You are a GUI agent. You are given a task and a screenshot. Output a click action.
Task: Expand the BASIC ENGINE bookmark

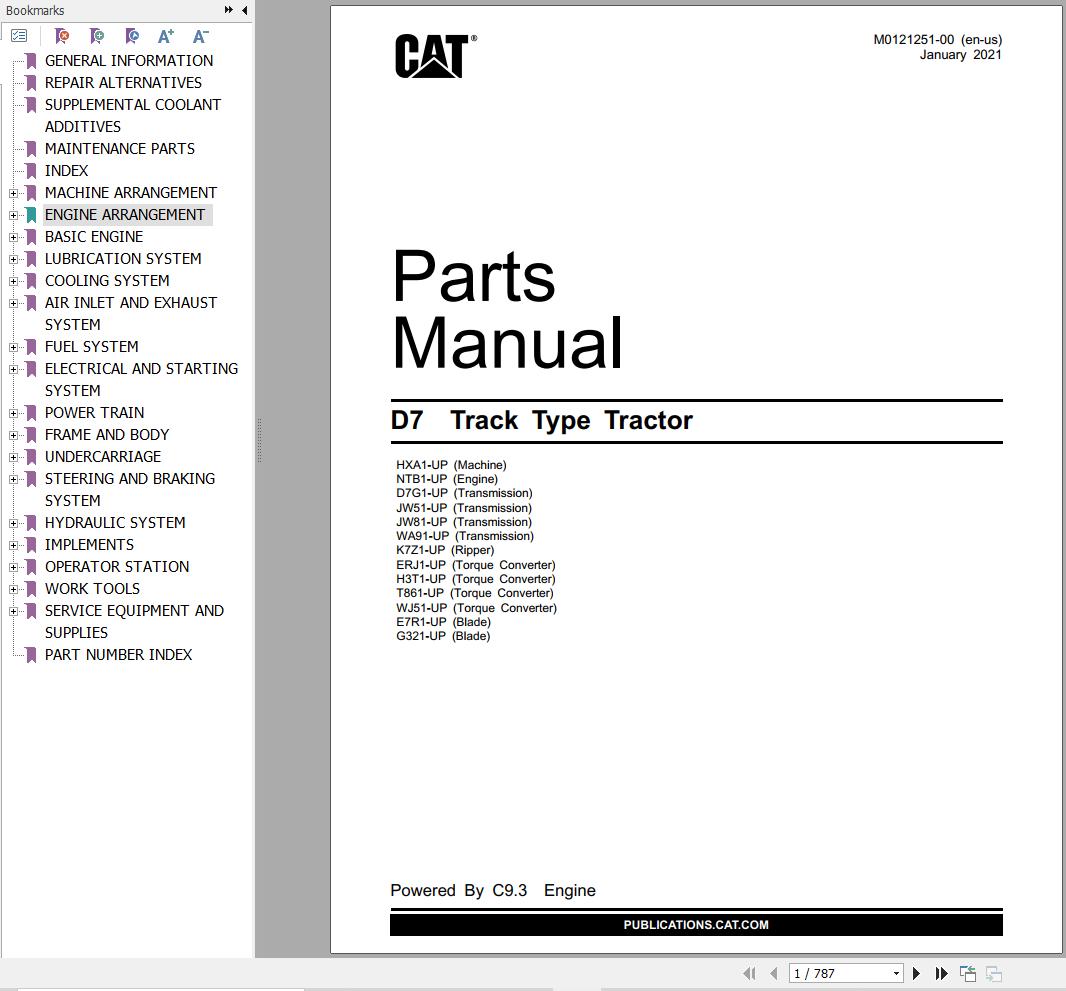(x=13, y=237)
